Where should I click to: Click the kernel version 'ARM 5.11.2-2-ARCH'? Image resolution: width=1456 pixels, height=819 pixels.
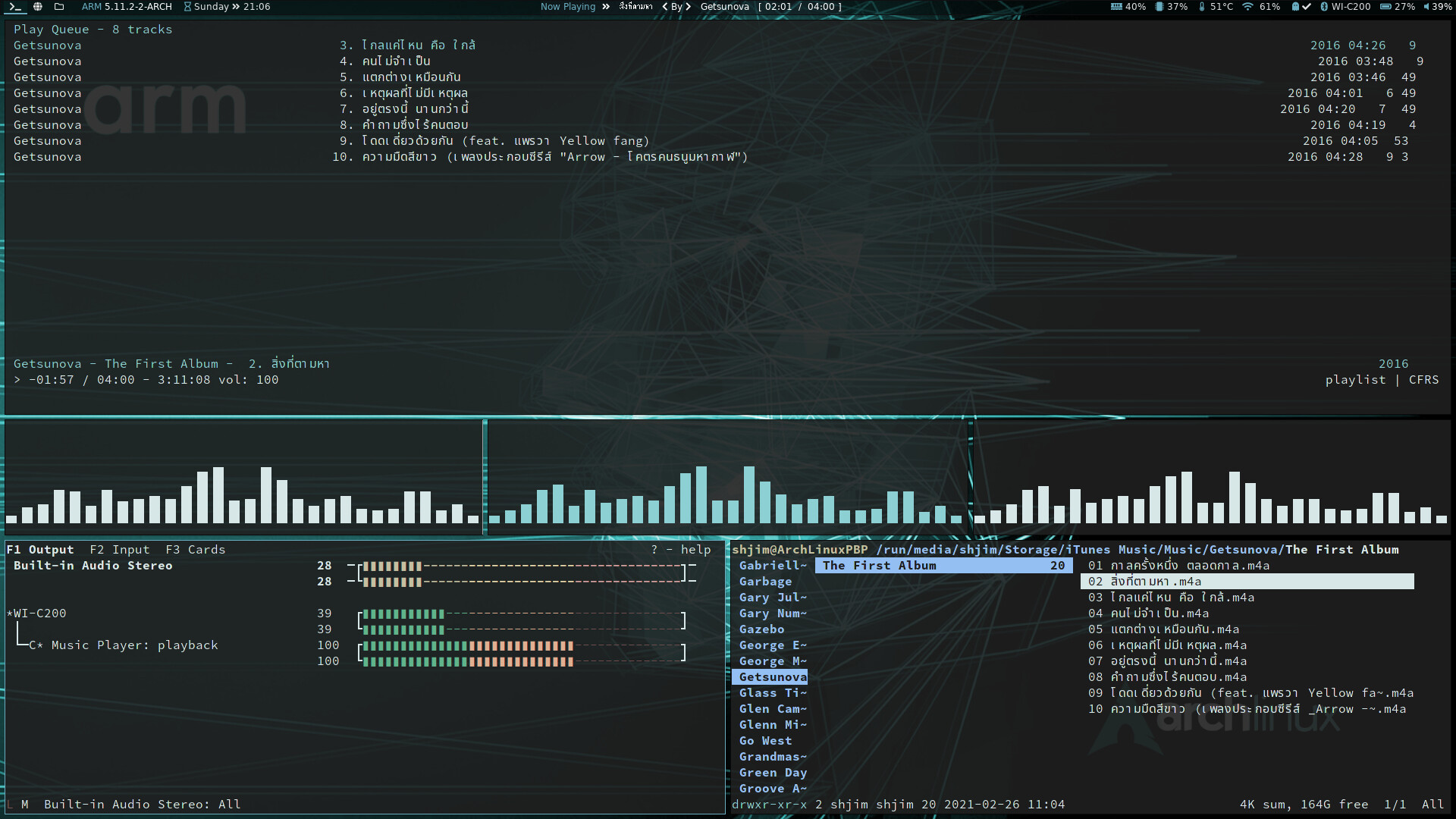point(127,7)
